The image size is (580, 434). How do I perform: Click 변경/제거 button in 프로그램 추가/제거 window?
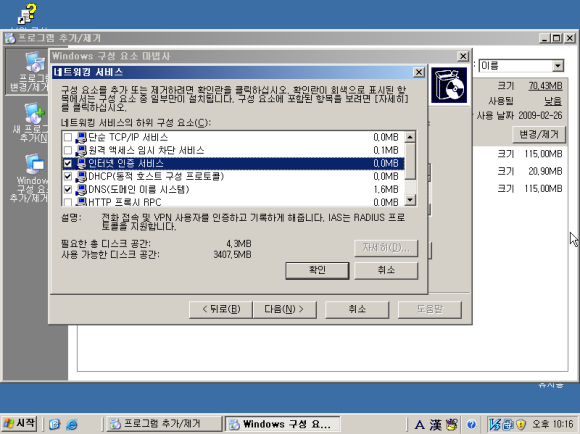539,135
